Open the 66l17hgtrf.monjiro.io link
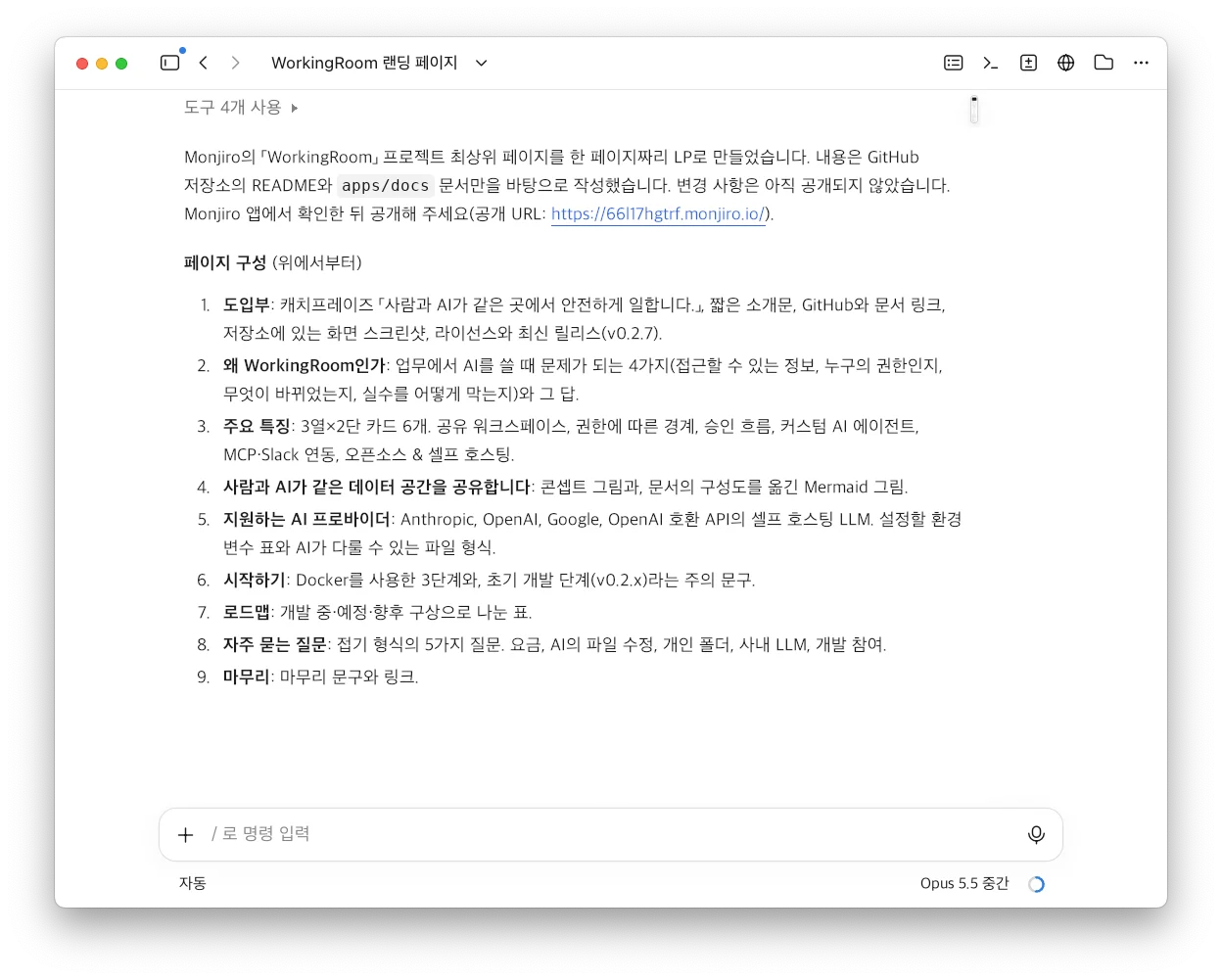 tap(658, 213)
